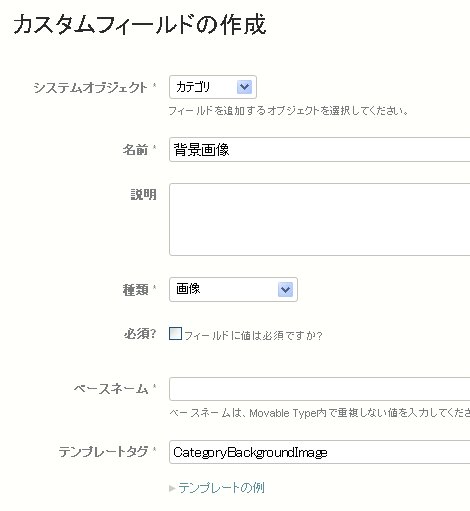Expand the テンプレートの例 section link

point(221,488)
